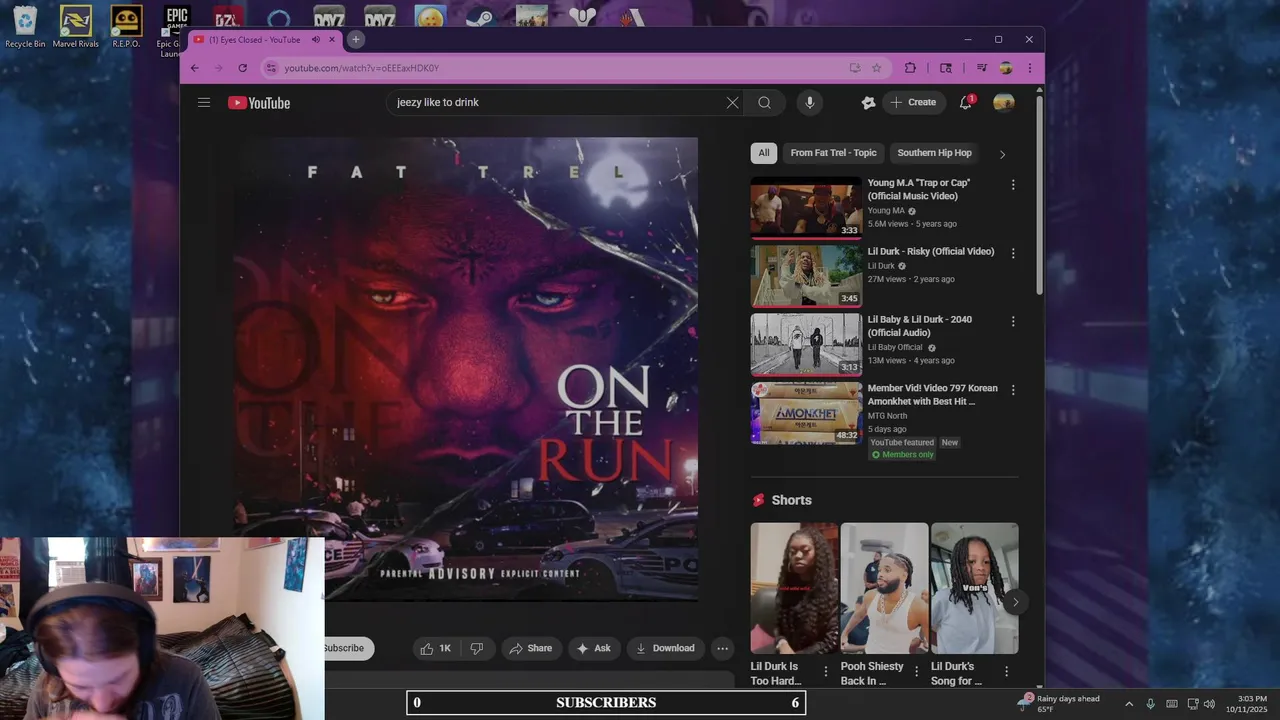Image resolution: width=1280 pixels, height=720 pixels.
Task: Open the YouTube account avatar menu
Action: tap(1004, 102)
